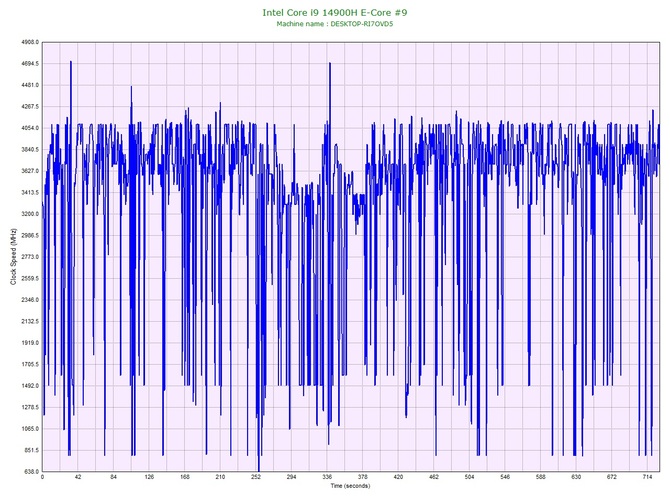This screenshot has width=670, height=503.
Task: Click the 378 time axis tick label
Action: pos(363,477)
